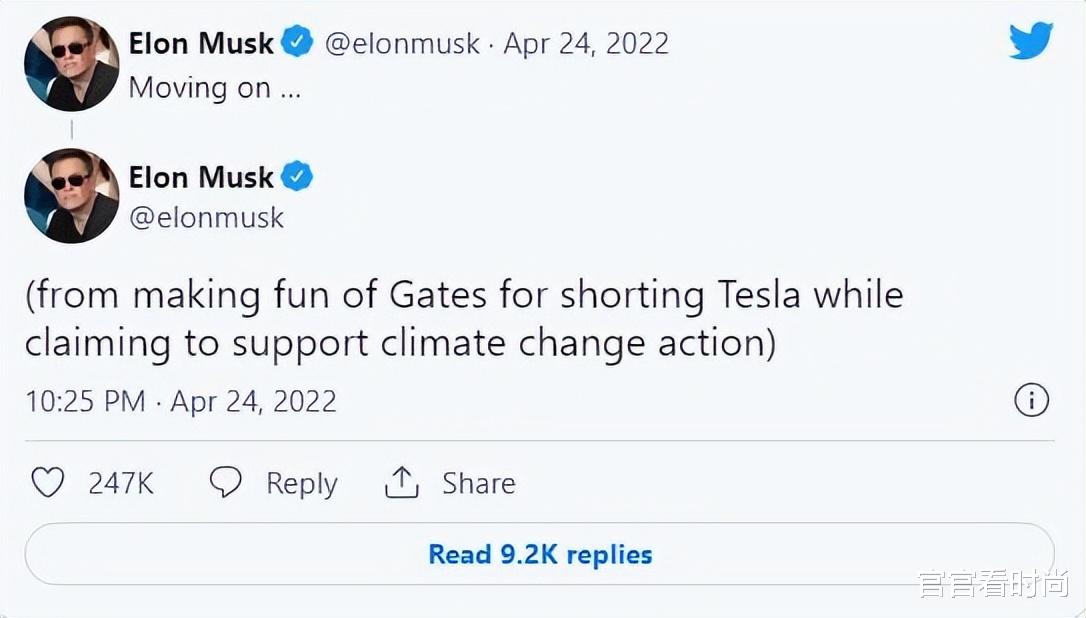Click Elon Musk name in second tweet
Image resolution: width=1086 pixels, height=618 pixels.
[x=201, y=177]
